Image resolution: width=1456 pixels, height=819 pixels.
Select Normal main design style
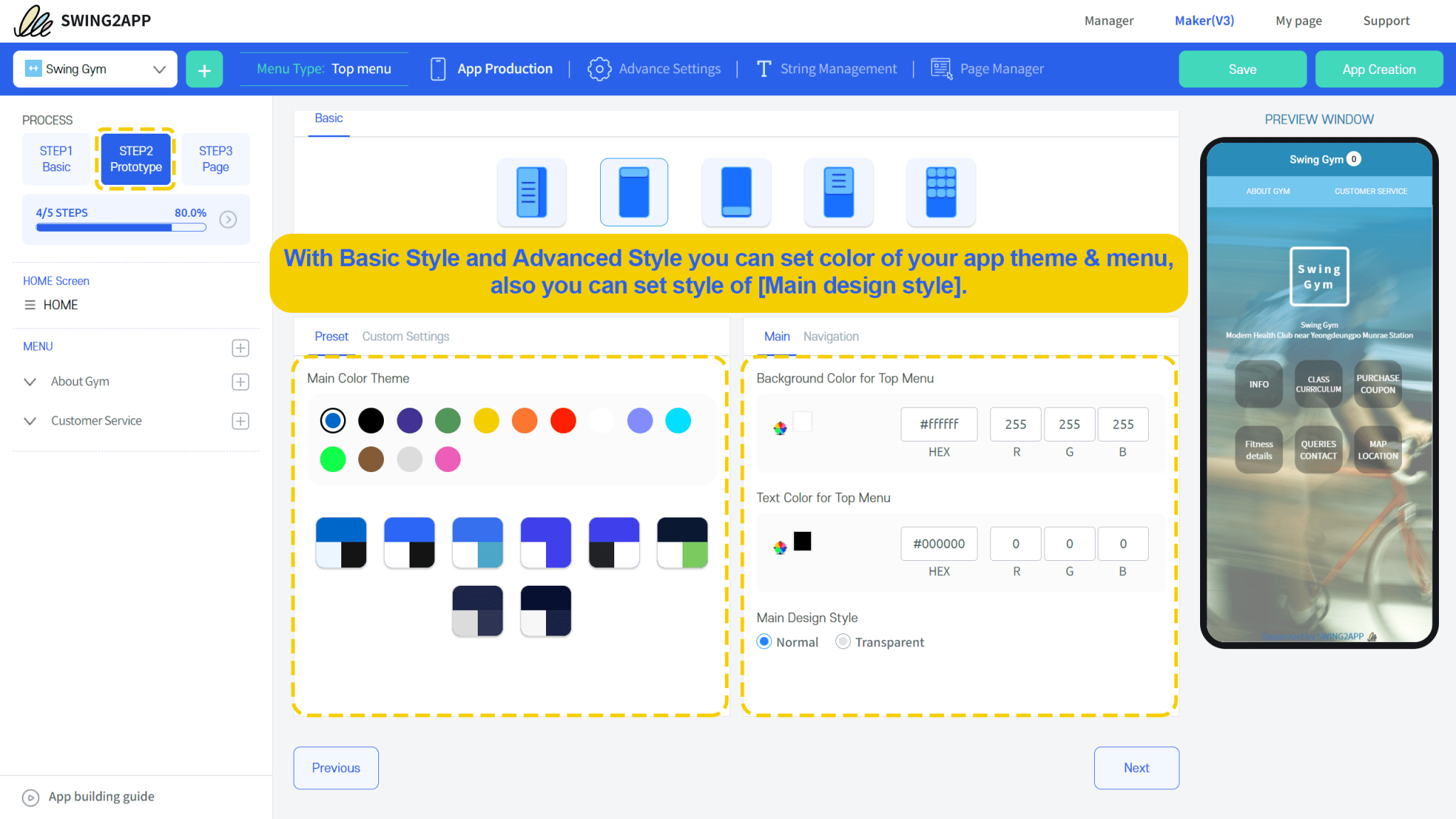pos(764,641)
